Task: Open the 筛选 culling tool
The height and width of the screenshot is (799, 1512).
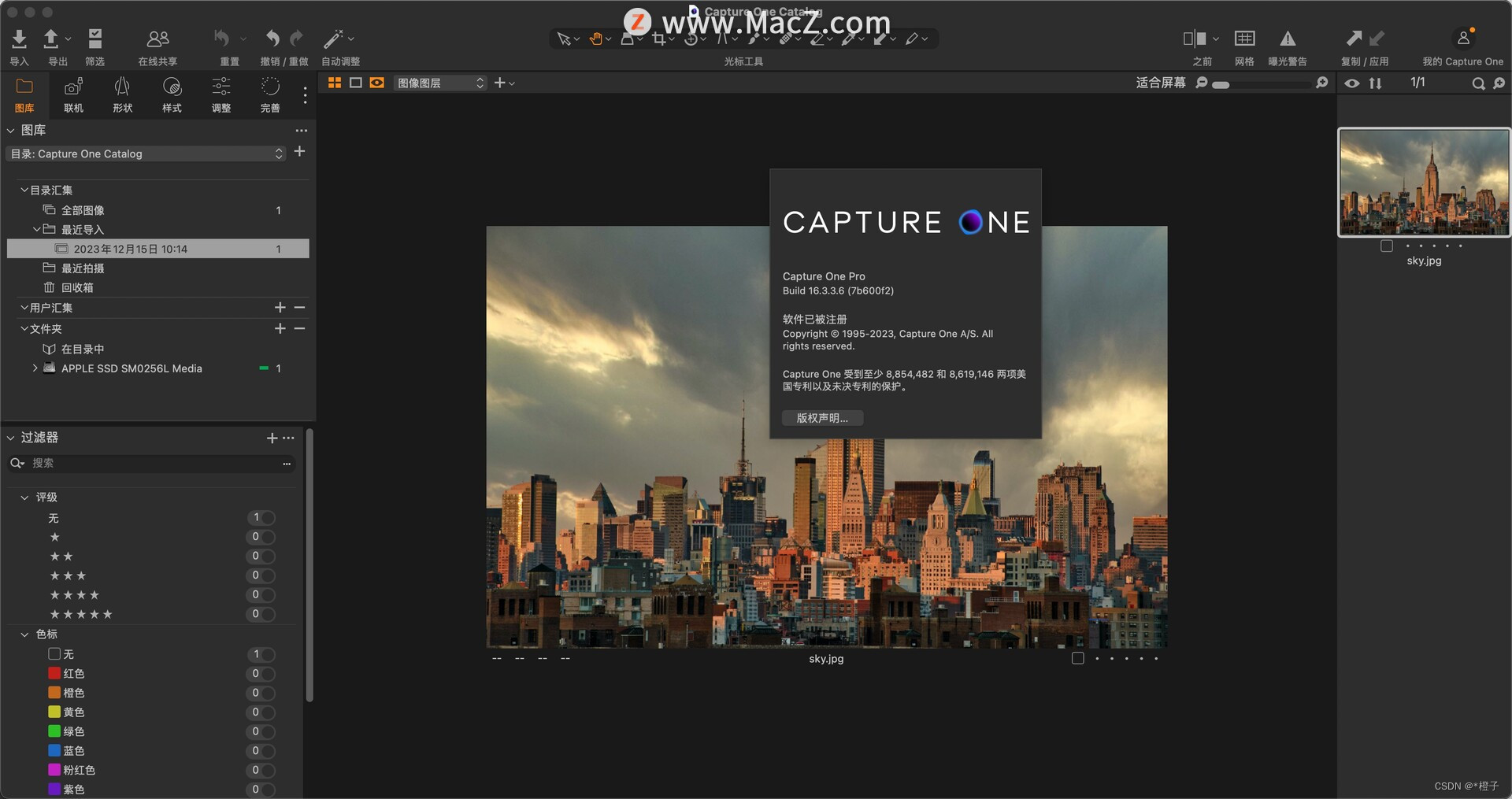Action: click(94, 39)
